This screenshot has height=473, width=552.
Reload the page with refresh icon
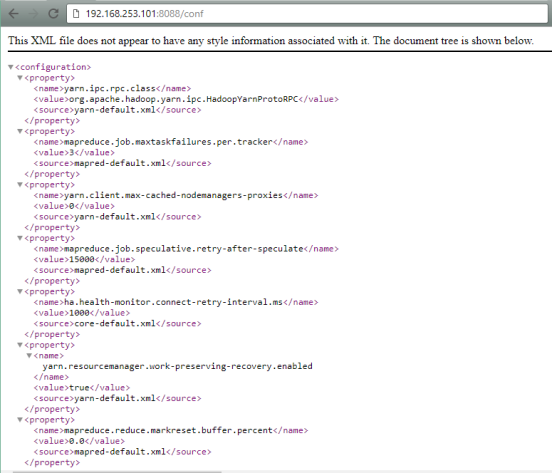(x=54, y=14)
